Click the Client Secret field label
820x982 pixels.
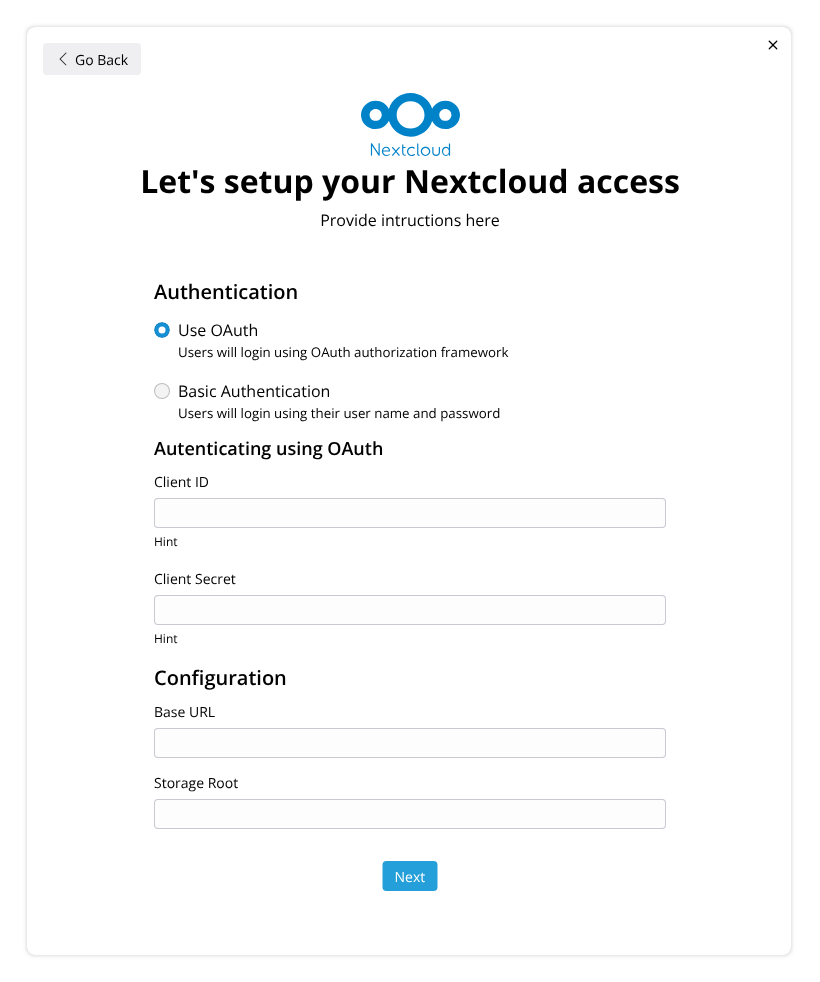(195, 579)
